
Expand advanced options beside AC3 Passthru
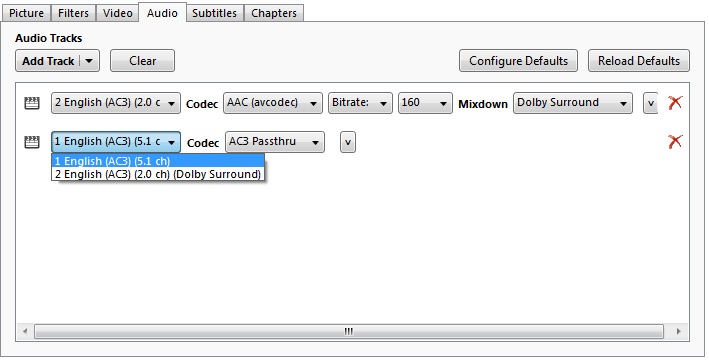pyautogui.click(x=348, y=142)
